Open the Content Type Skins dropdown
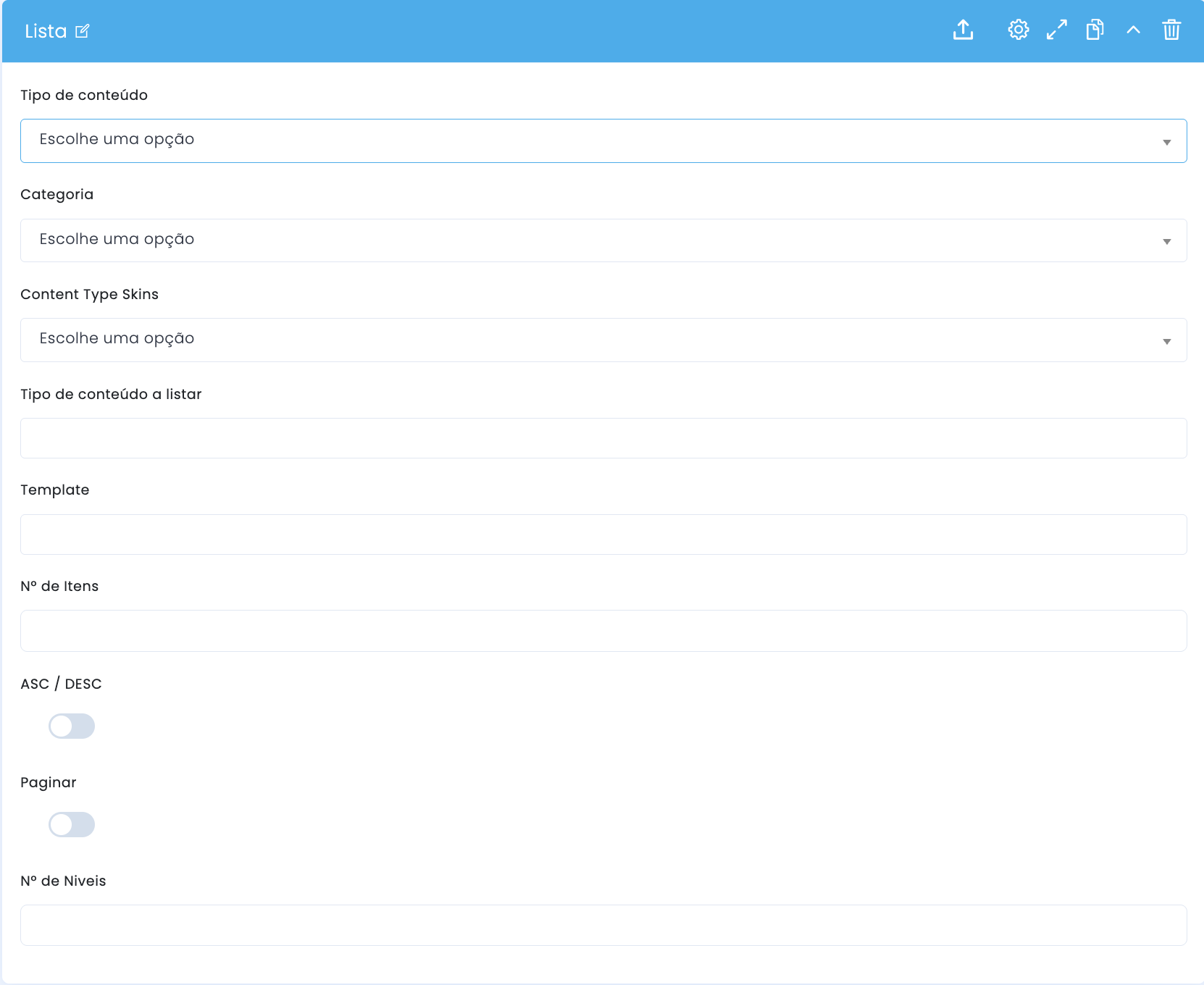Image resolution: width=1204 pixels, height=985 pixels. coord(603,340)
